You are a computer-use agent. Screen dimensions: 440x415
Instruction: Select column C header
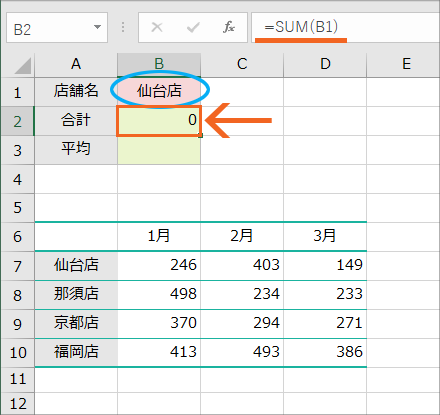pos(242,64)
